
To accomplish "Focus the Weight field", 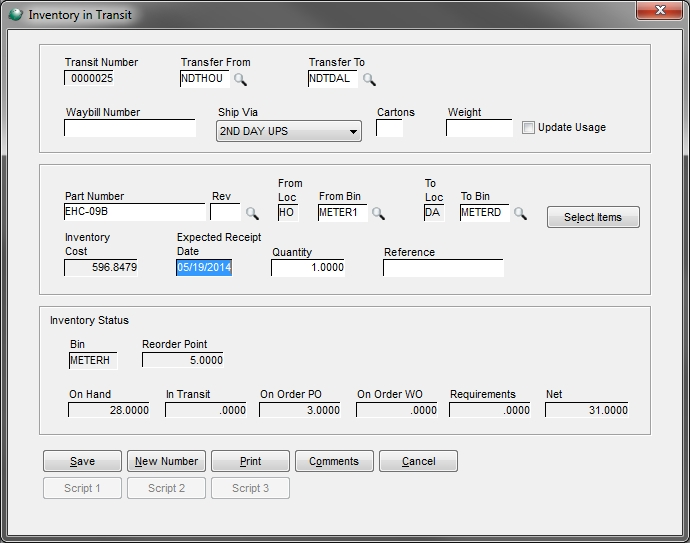I will click(x=479, y=128).
